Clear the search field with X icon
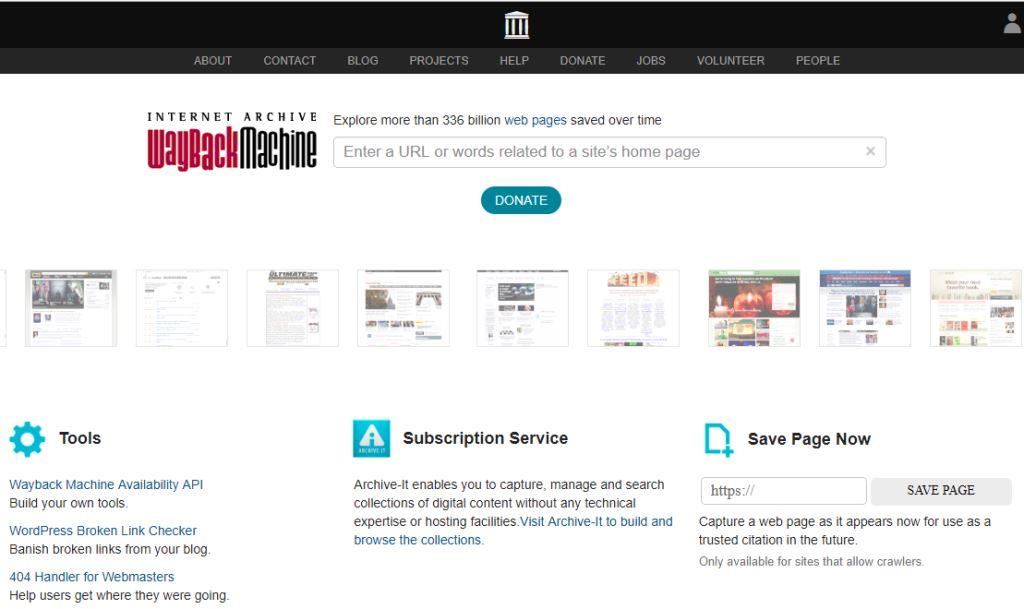Screen dimensions: 1024x609 [x=870, y=151]
